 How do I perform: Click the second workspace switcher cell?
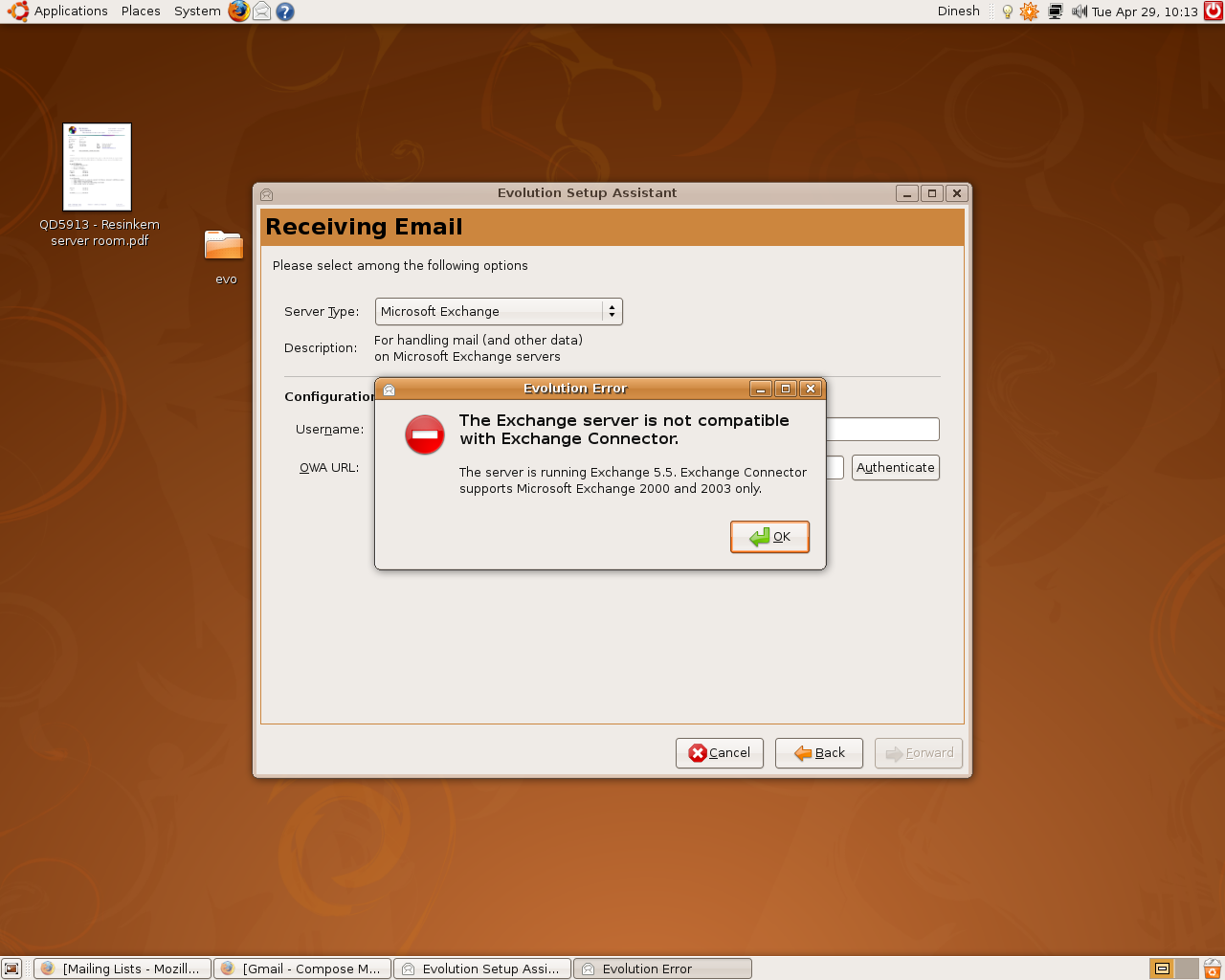(1187, 969)
